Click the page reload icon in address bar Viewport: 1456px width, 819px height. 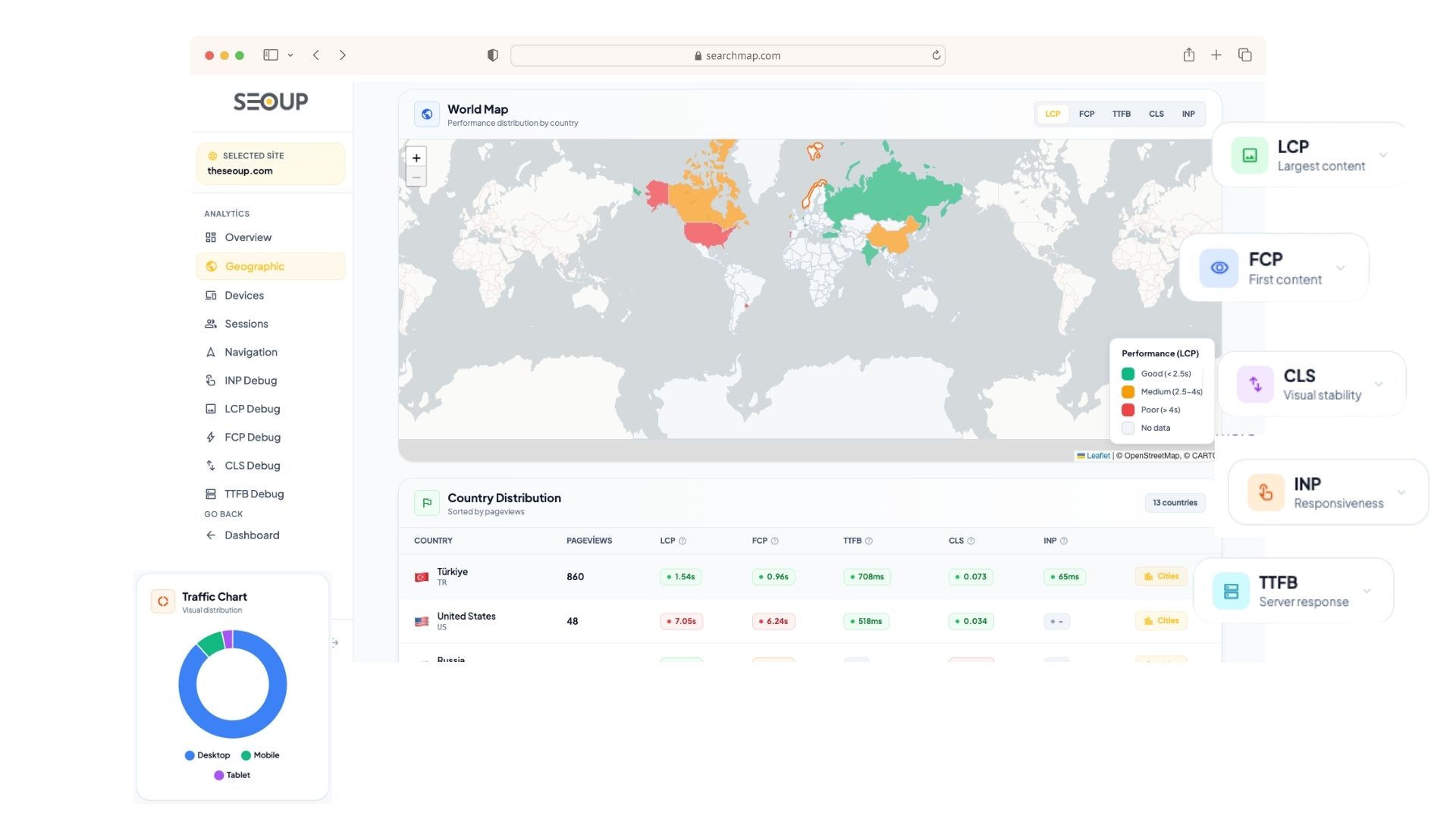(x=936, y=55)
